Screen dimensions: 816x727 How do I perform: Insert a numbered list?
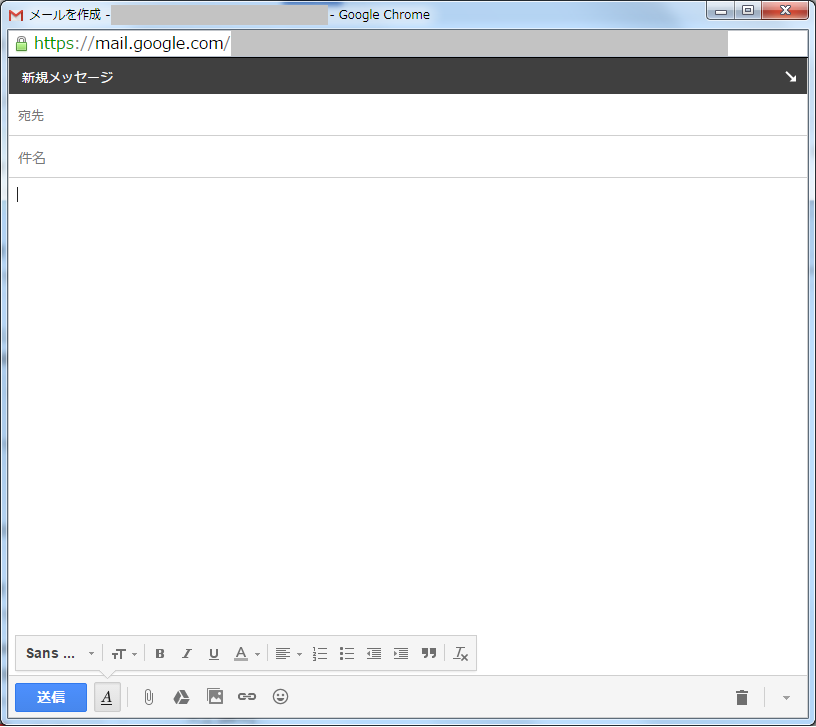tap(320, 654)
